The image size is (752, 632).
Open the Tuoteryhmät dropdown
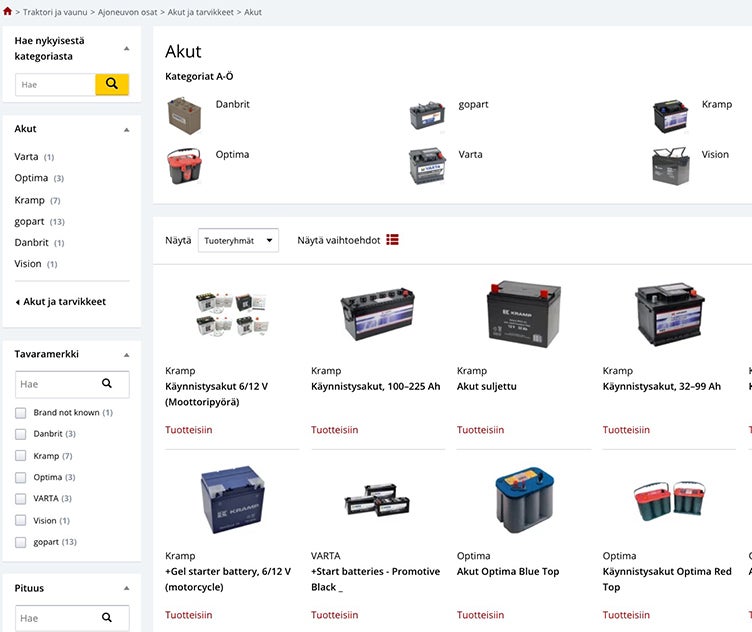[x=238, y=240]
